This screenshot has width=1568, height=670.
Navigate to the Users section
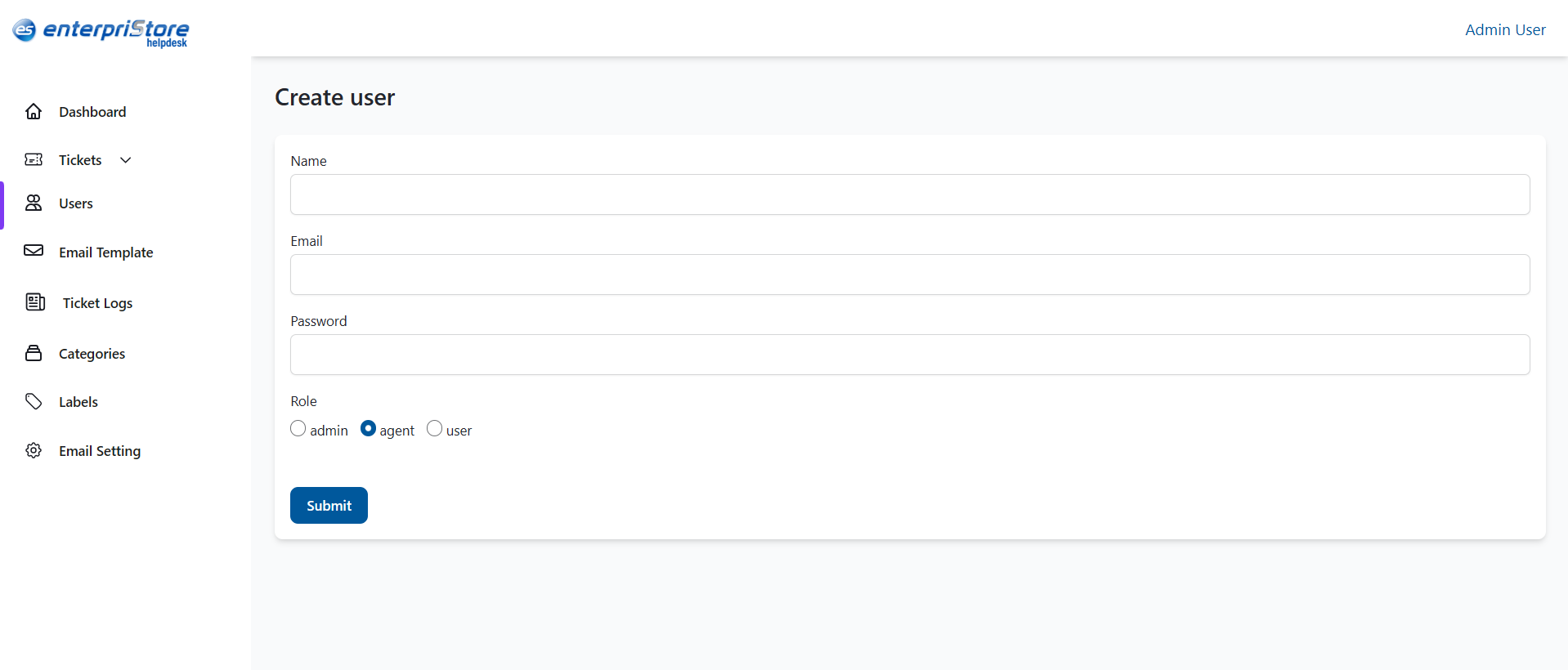tap(75, 203)
